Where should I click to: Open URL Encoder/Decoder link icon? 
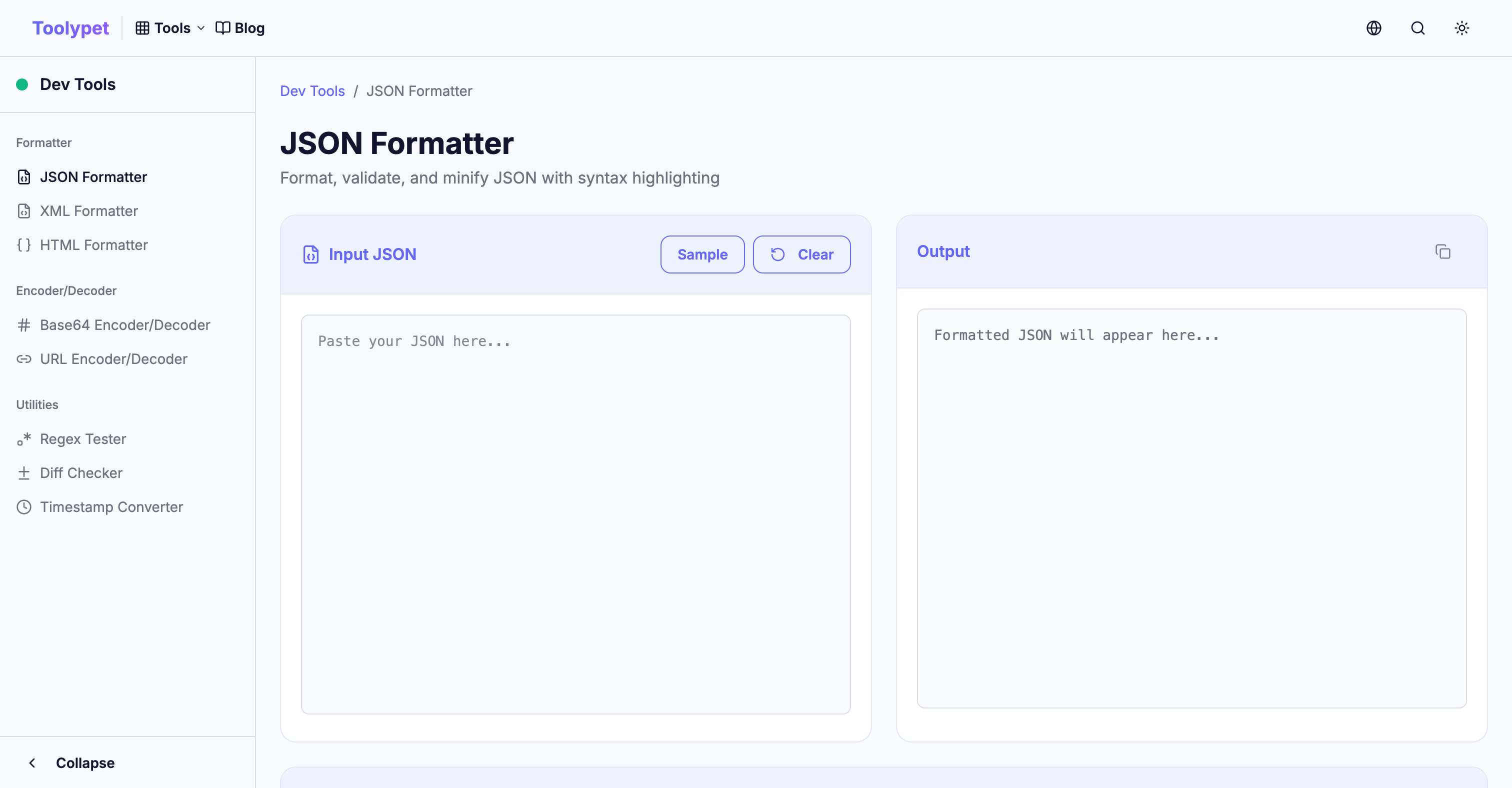point(23,359)
